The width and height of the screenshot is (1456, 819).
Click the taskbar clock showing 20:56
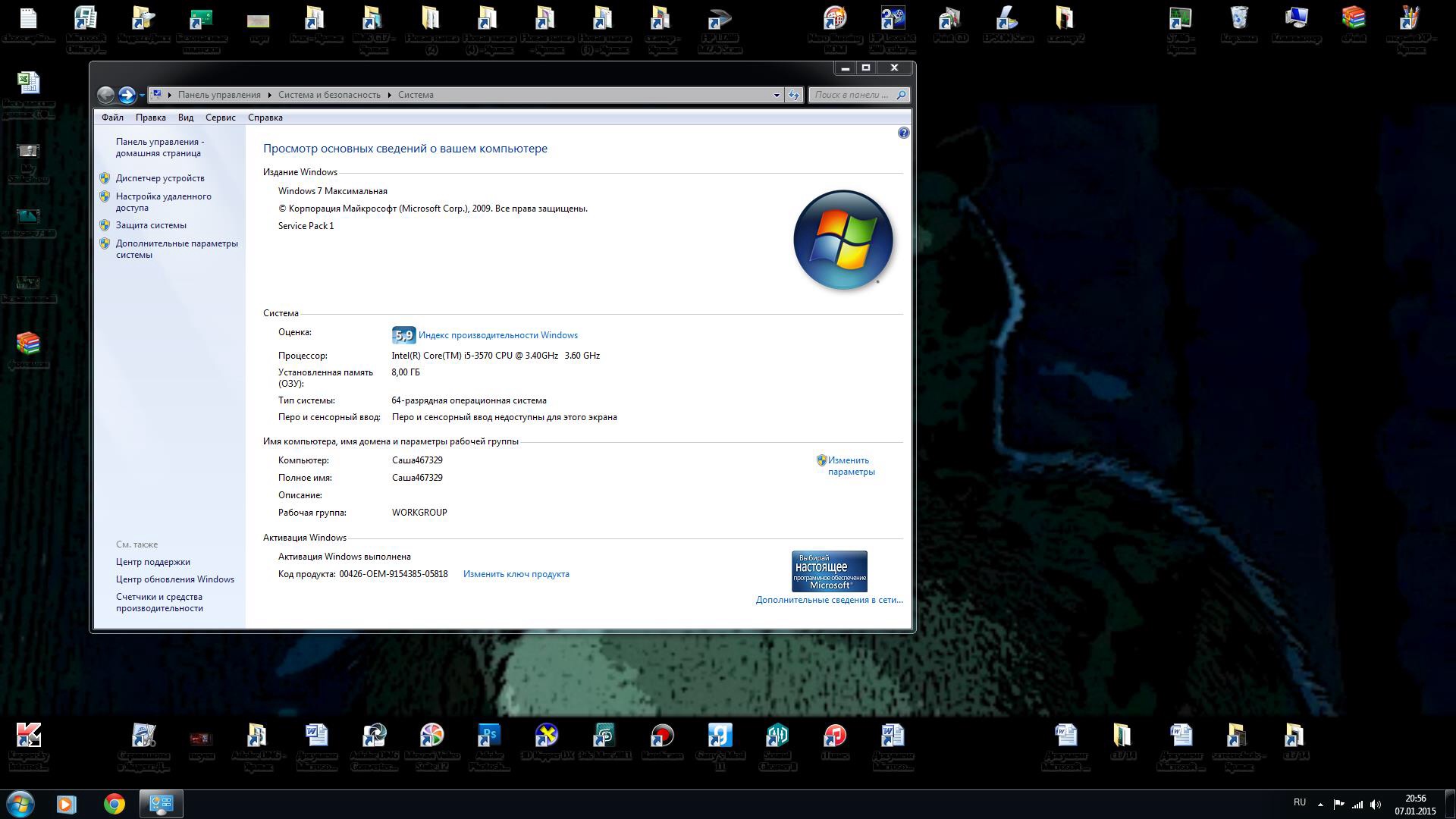point(1415,804)
